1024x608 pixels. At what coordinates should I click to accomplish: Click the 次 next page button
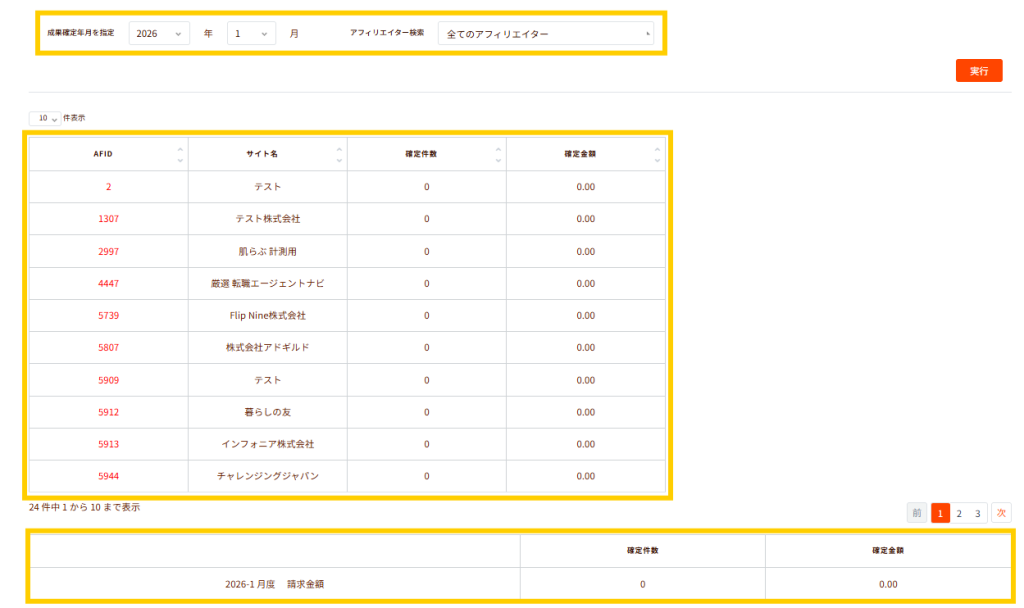click(1001, 513)
